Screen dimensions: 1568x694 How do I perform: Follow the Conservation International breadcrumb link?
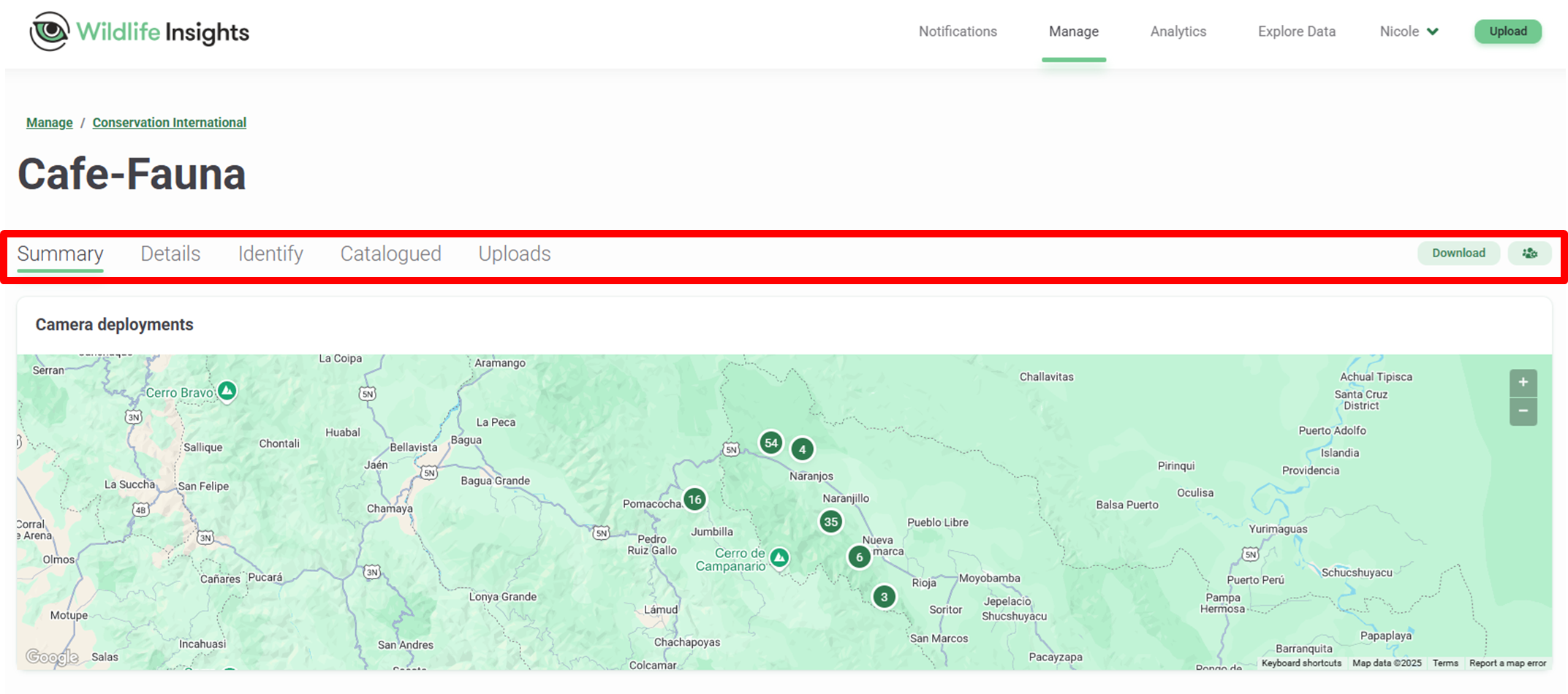[x=169, y=123]
